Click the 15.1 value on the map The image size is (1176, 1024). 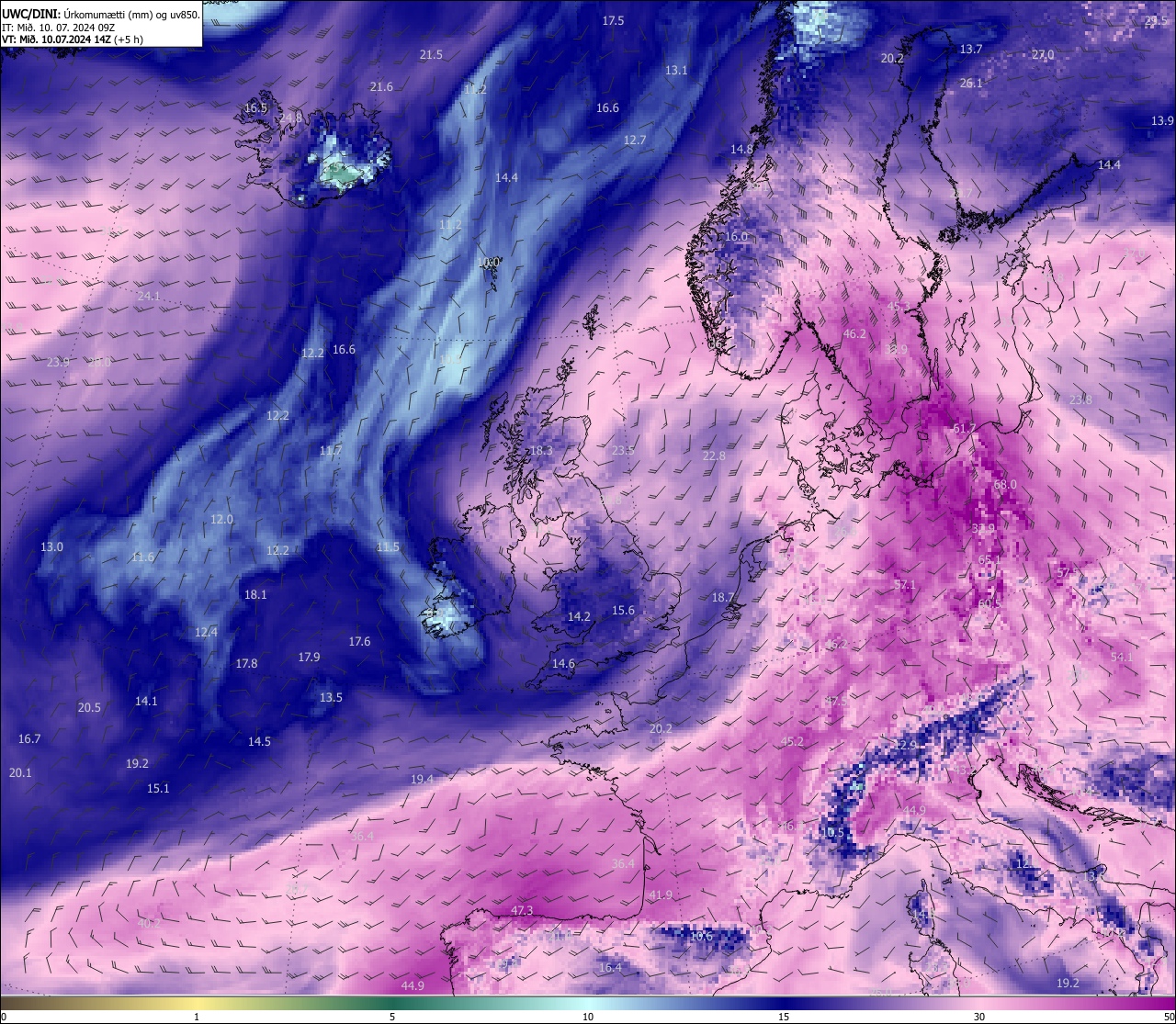pos(158,788)
